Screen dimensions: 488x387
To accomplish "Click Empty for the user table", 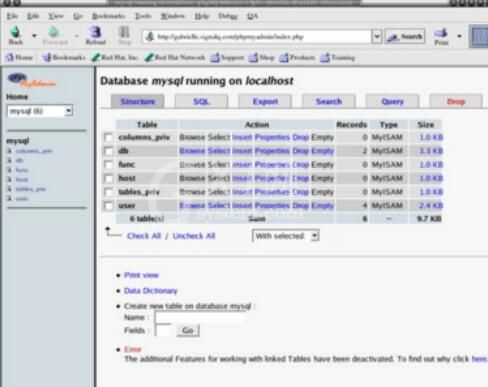I will point(322,206).
